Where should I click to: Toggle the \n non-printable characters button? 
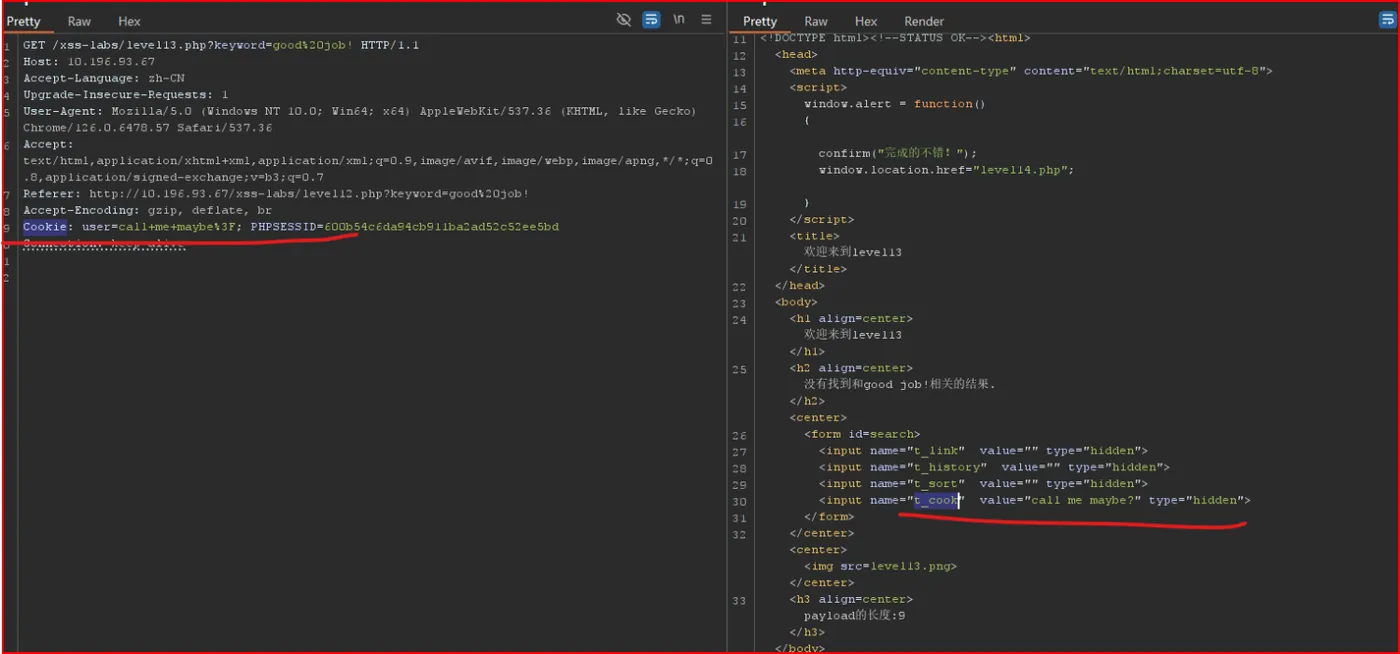coord(679,20)
